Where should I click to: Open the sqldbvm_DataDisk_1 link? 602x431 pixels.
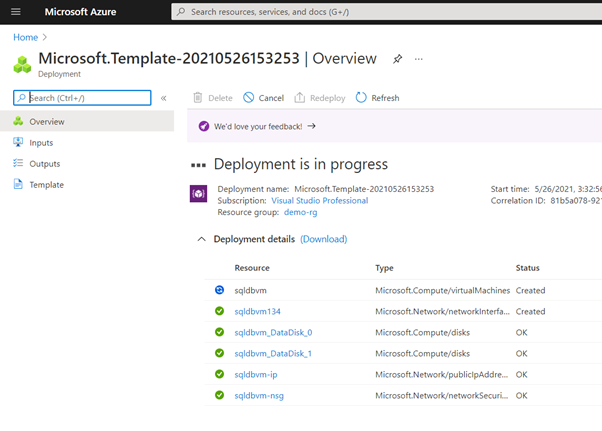point(273,354)
